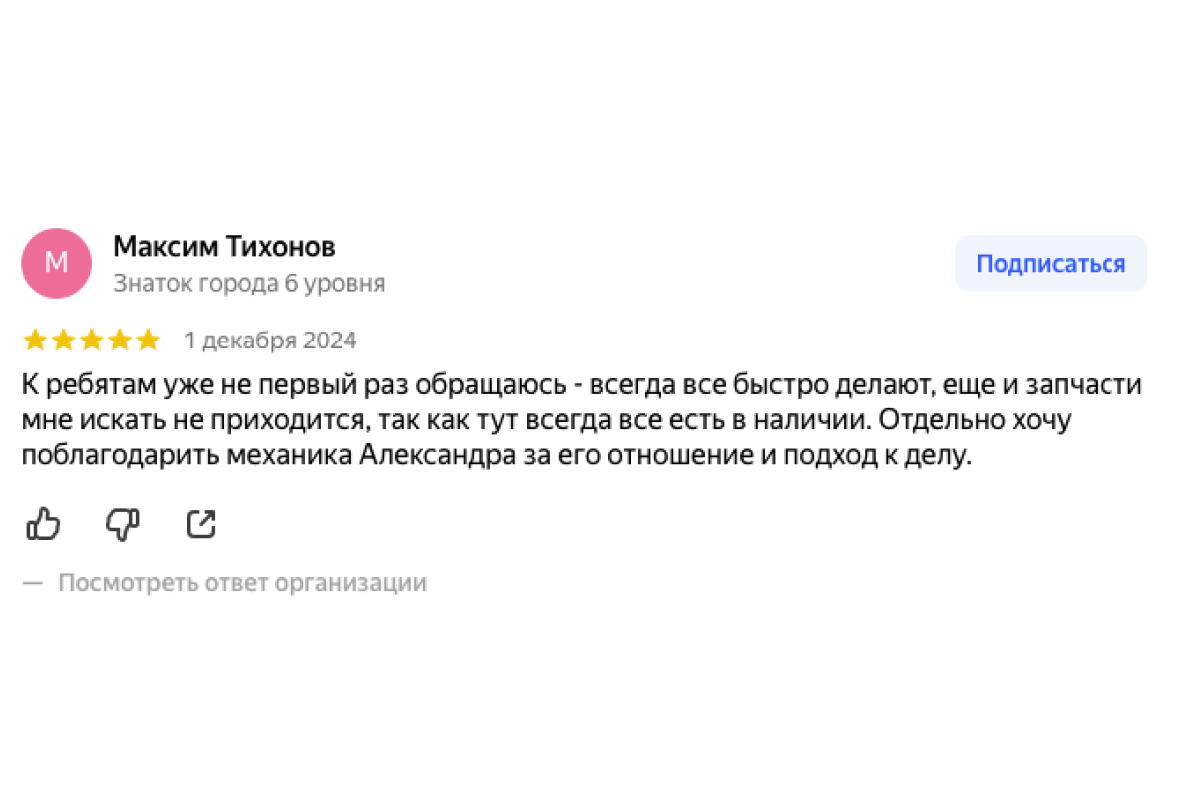Open the pink 'М' profile avatar

(x=56, y=263)
